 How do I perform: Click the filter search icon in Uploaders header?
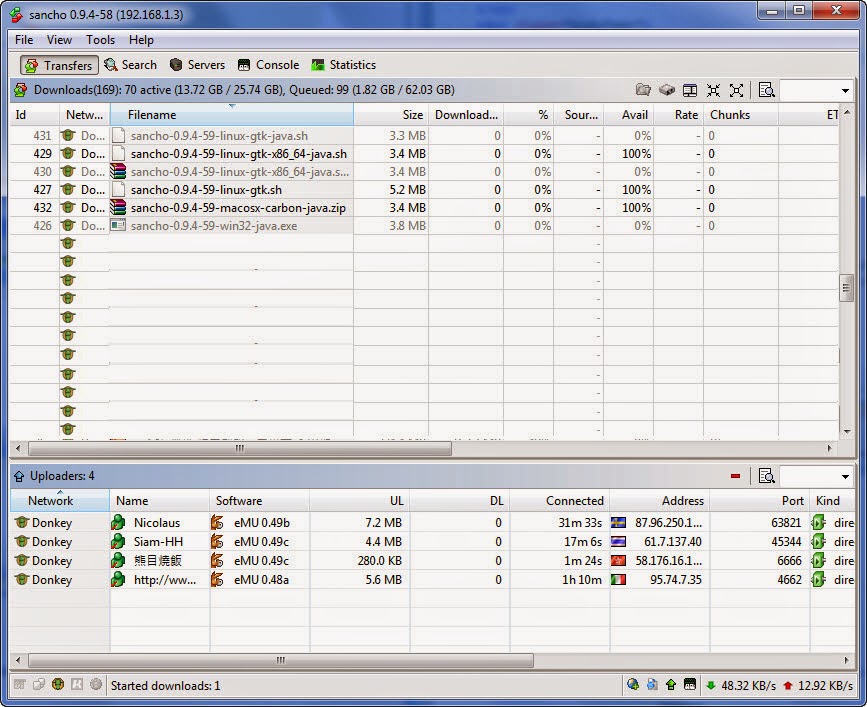(x=766, y=476)
